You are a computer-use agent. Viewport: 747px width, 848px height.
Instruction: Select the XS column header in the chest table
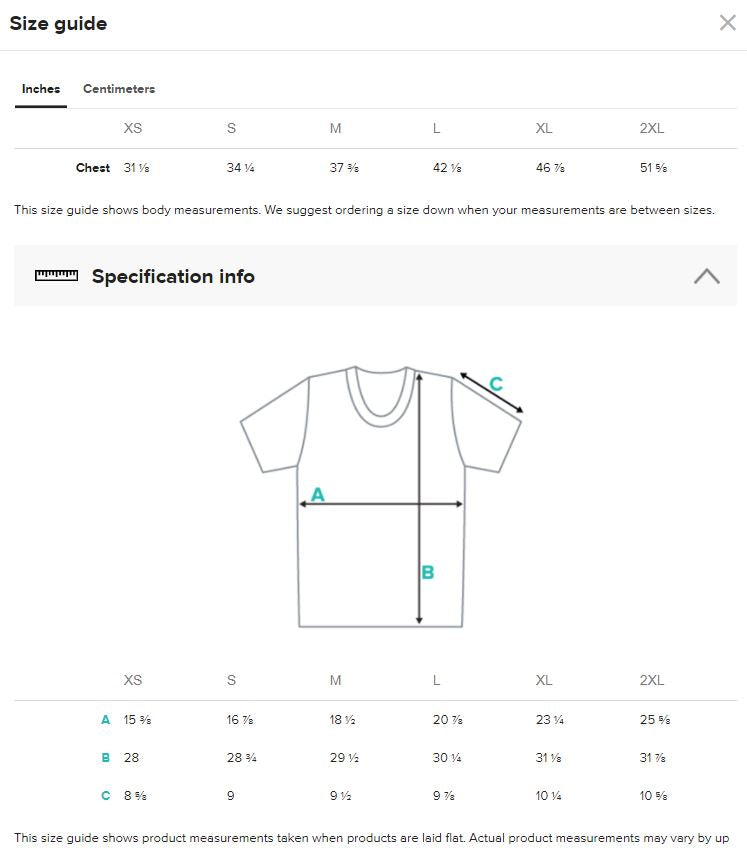pyautogui.click(x=132, y=128)
